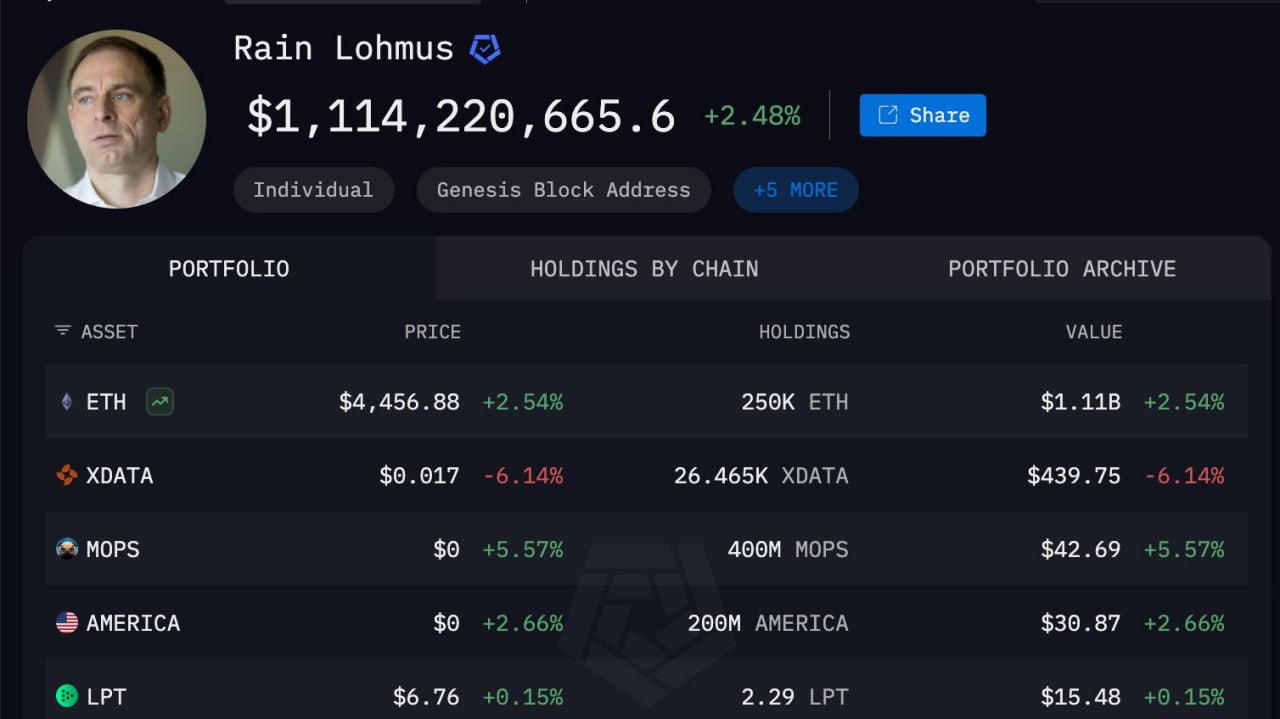
Task: Sort by the HOLDINGS column header
Action: pos(804,332)
